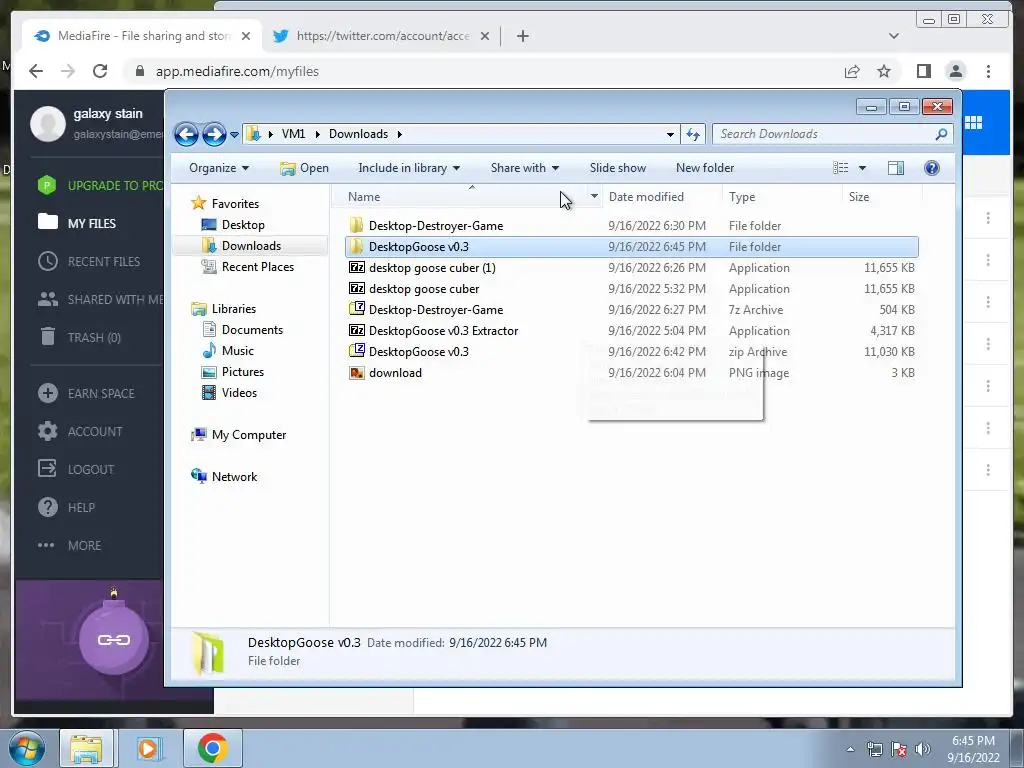Open the Chrome profile avatar
This screenshot has height=768, width=1024.
click(955, 71)
